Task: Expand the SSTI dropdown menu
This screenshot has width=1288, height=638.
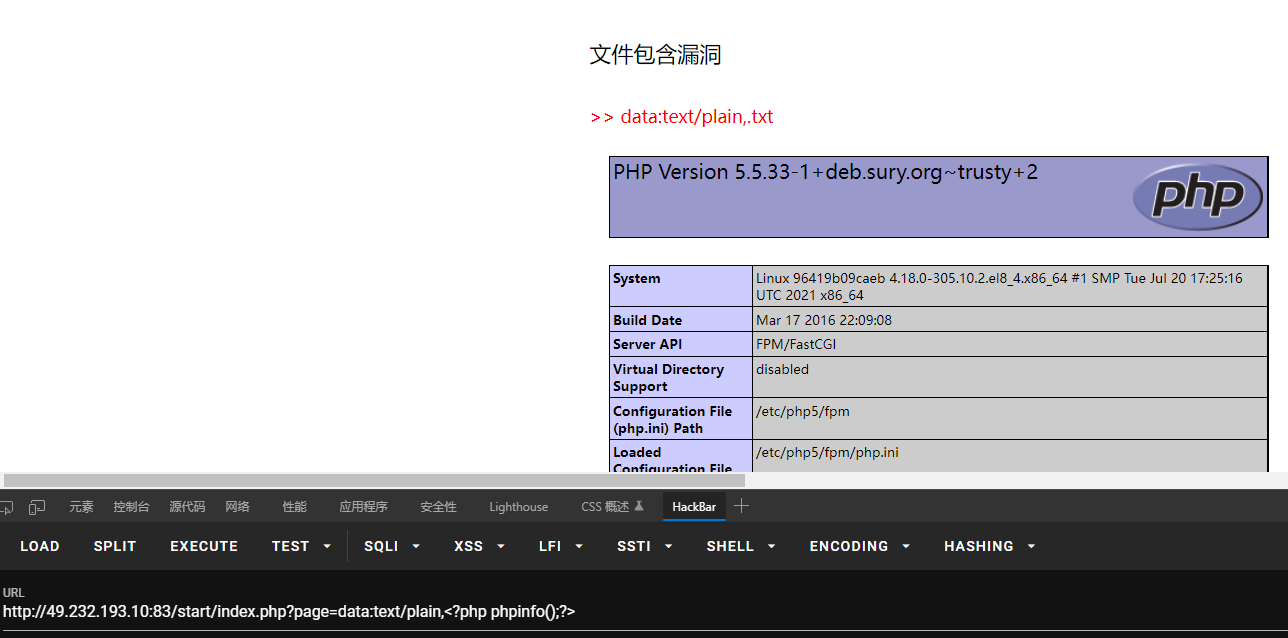Action: coord(647,546)
